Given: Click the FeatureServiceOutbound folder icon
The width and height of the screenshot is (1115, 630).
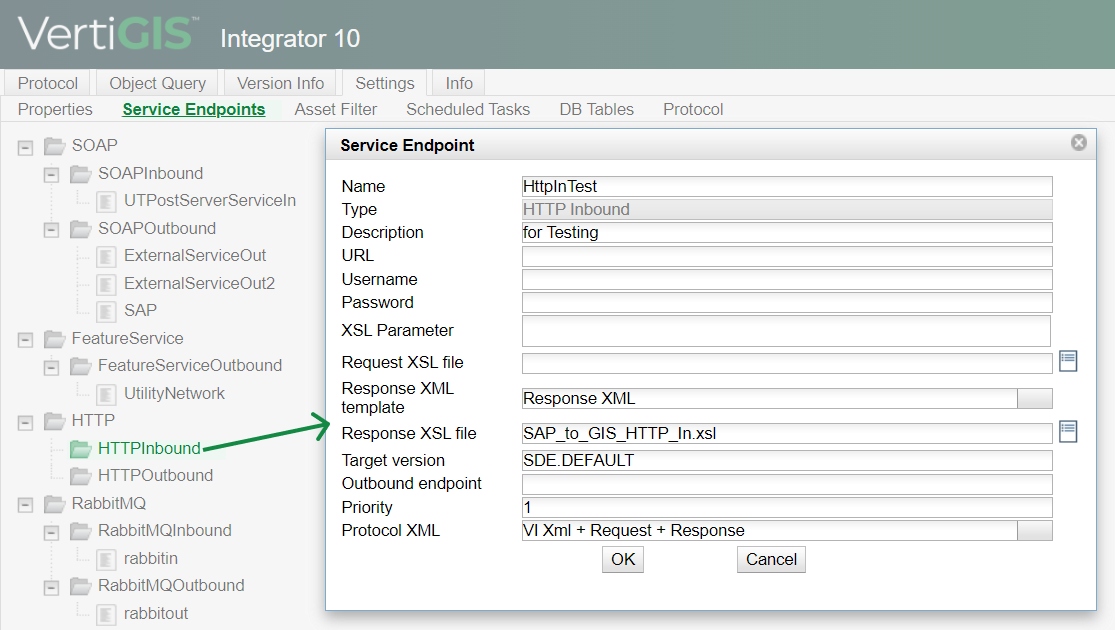Looking at the screenshot, I should 80,366.
